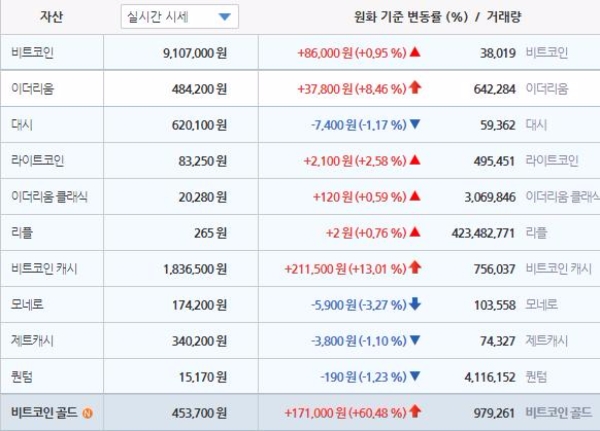The height and width of the screenshot is (431, 600).
Task: Click the volume 3,069,846
Action: coord(490,197)
